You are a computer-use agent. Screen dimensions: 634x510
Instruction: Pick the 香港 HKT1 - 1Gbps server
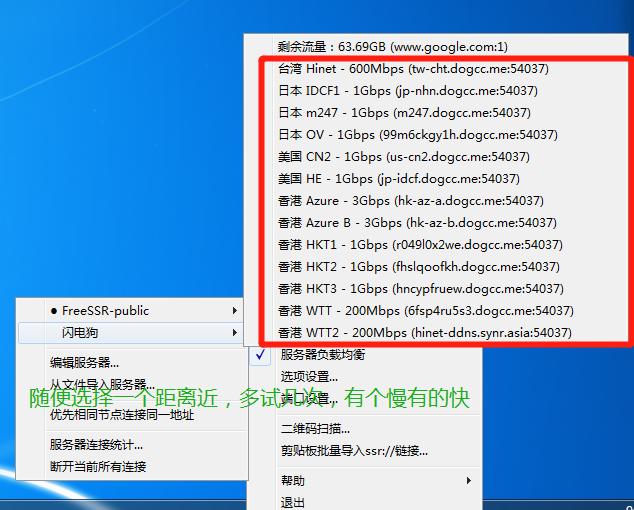point(436,245)
